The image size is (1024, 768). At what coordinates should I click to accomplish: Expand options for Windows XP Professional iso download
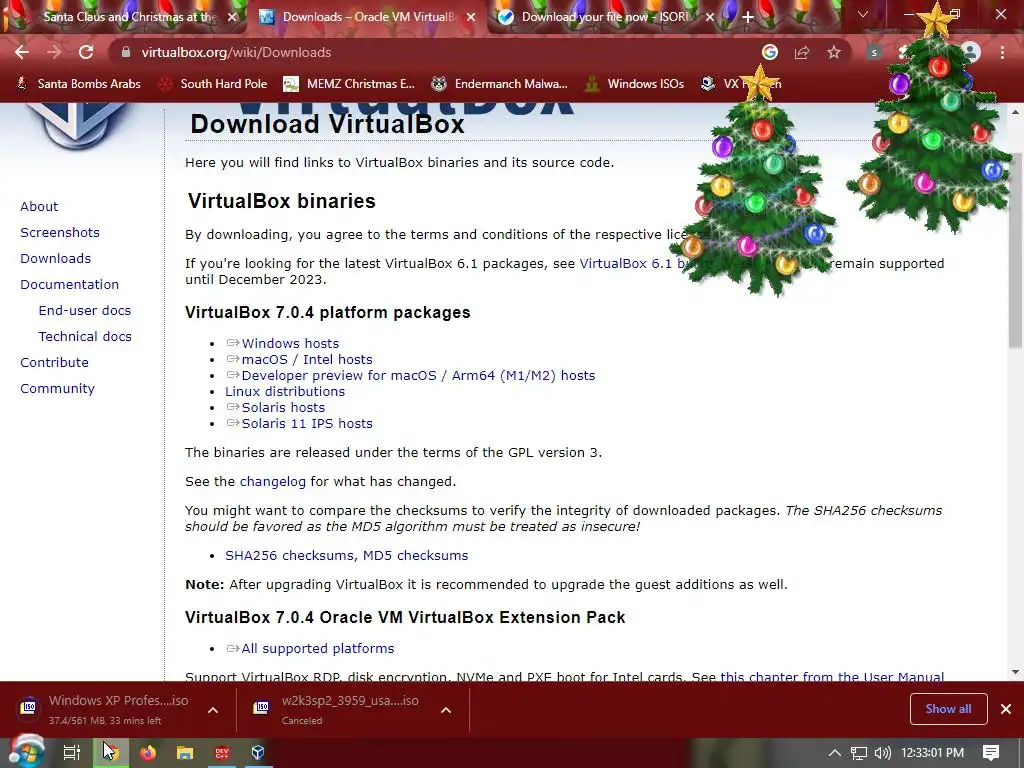tap(213, 710)
